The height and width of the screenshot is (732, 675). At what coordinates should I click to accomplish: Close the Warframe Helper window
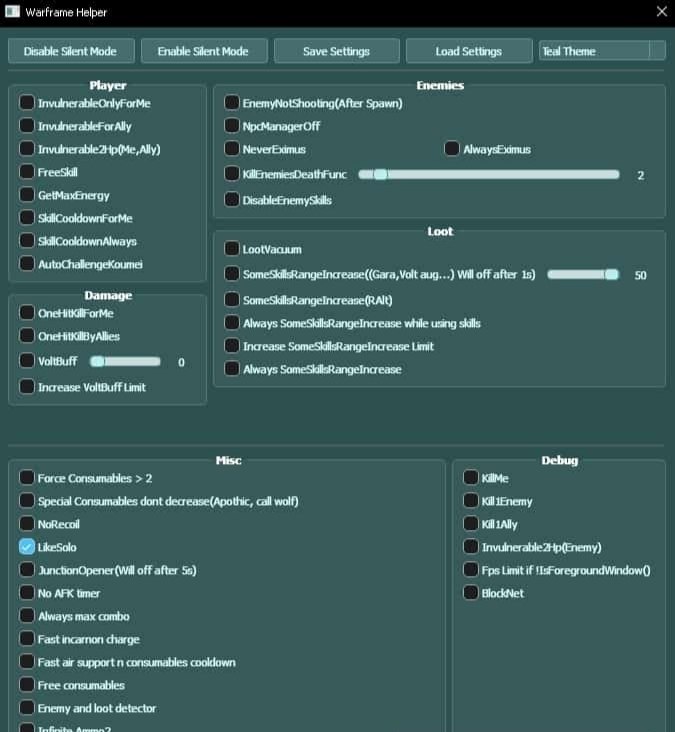[661, 12]
